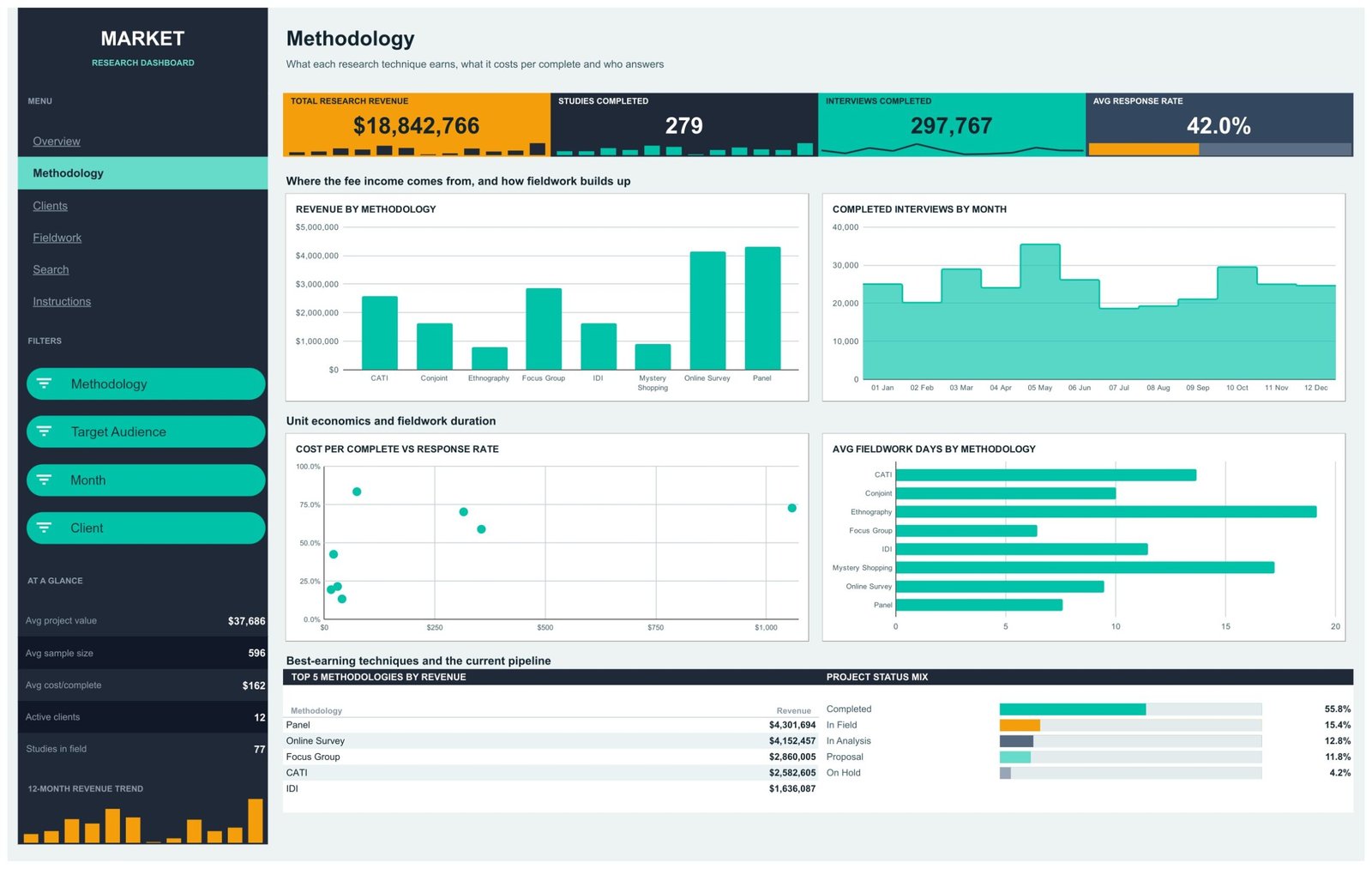Click the Online Survey table row
Image resolution: width=1372 pixels, height=869 pixels.
[x=551, y=741]
